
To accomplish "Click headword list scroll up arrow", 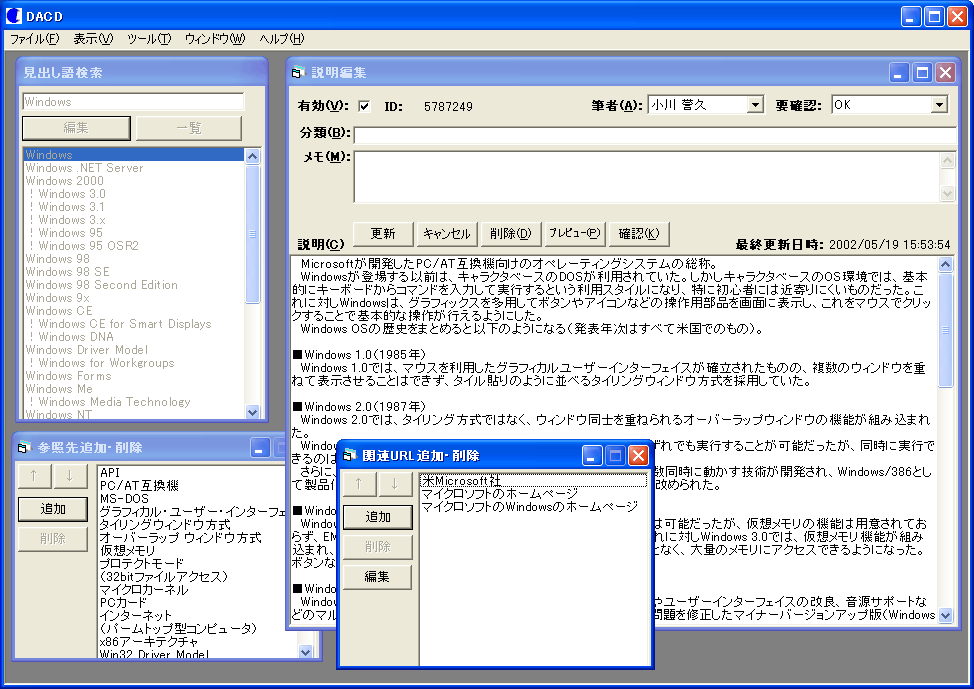I will (x=252, y=156).
